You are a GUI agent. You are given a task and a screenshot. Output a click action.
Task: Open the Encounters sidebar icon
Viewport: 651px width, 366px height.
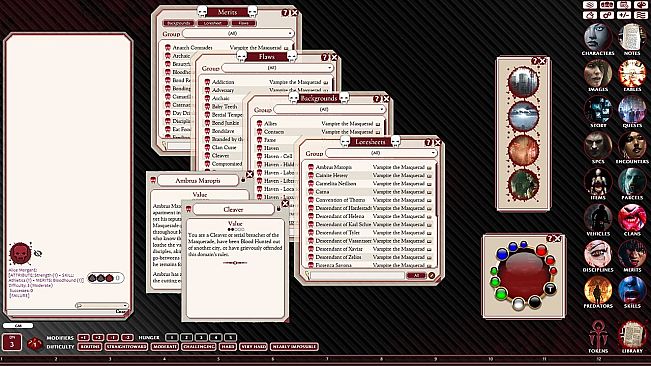632,146
